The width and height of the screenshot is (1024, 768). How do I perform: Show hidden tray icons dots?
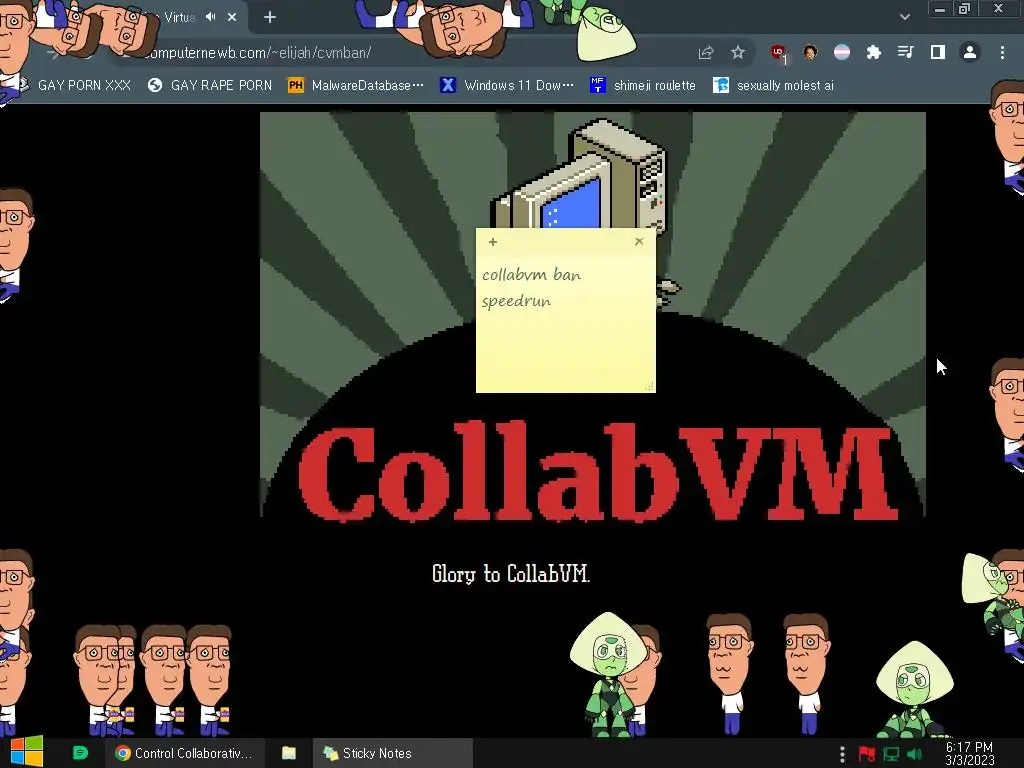click(842, 754)
